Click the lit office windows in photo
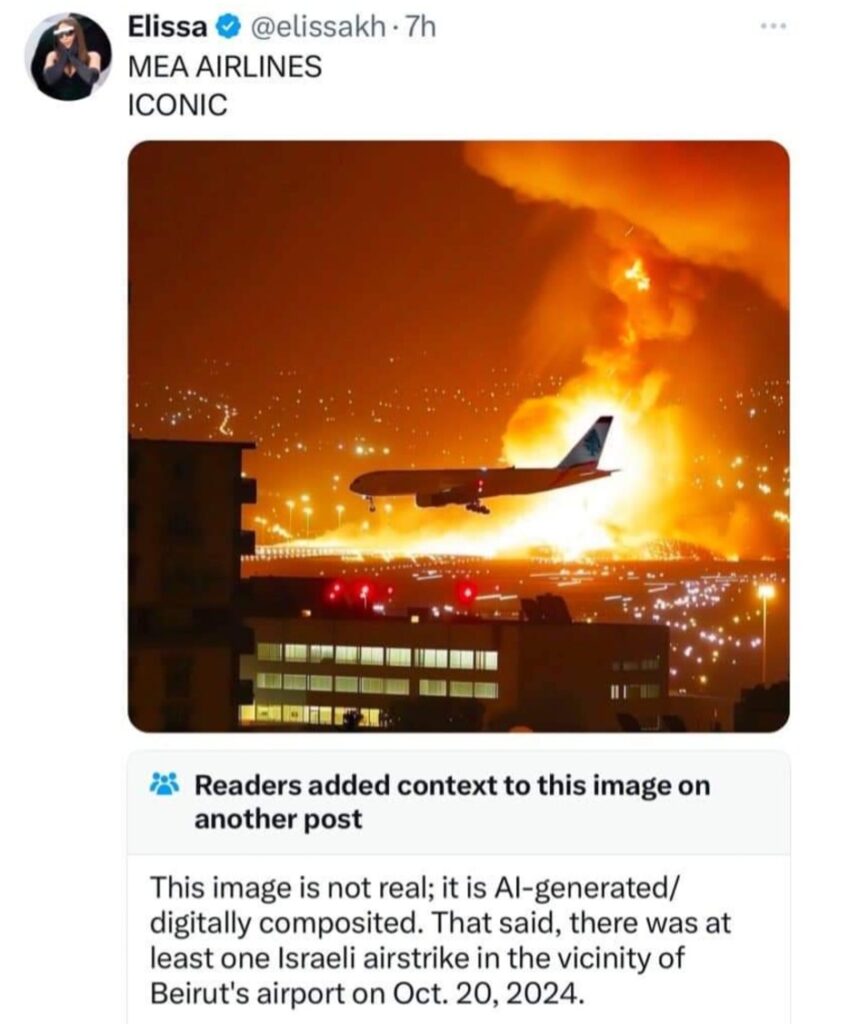849x1024 pixels. pyautogui.click(x=377, y=671)
